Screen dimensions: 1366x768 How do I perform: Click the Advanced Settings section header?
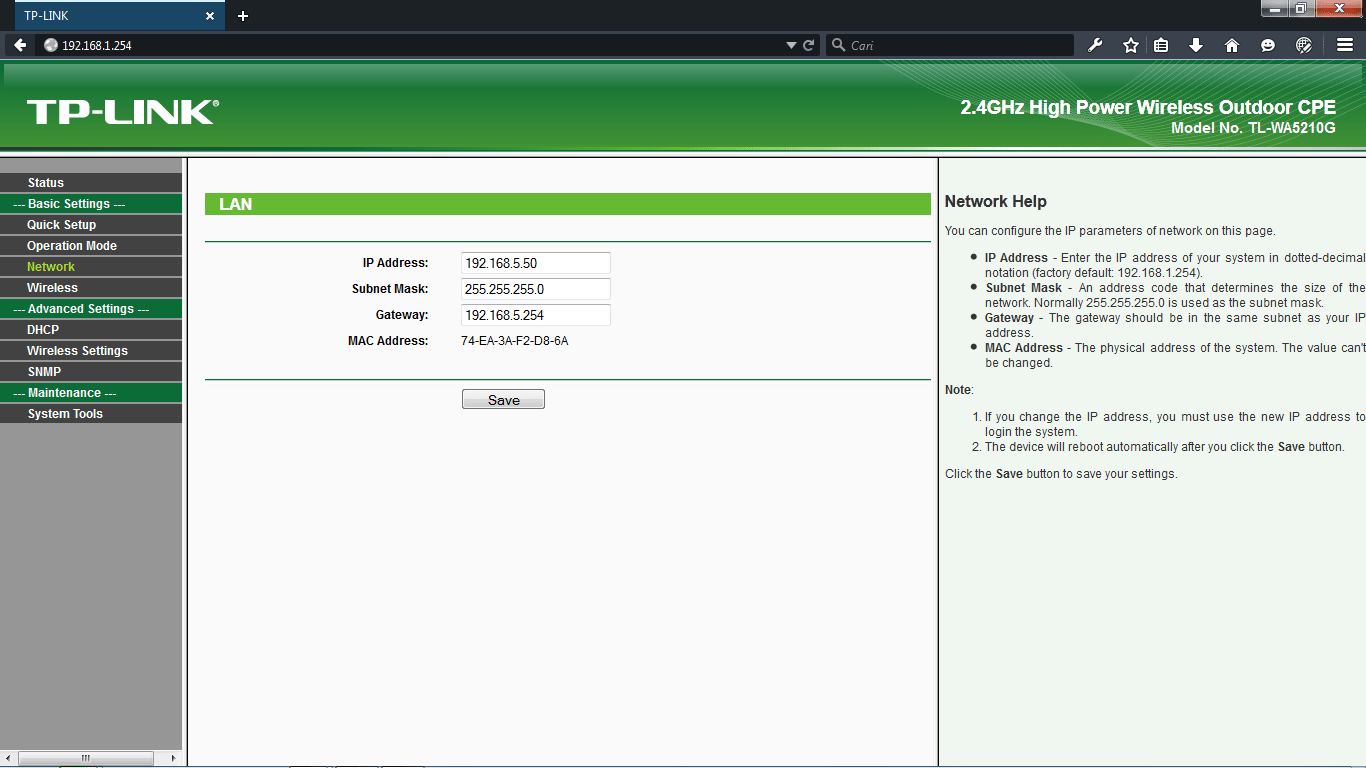point(91,309)
